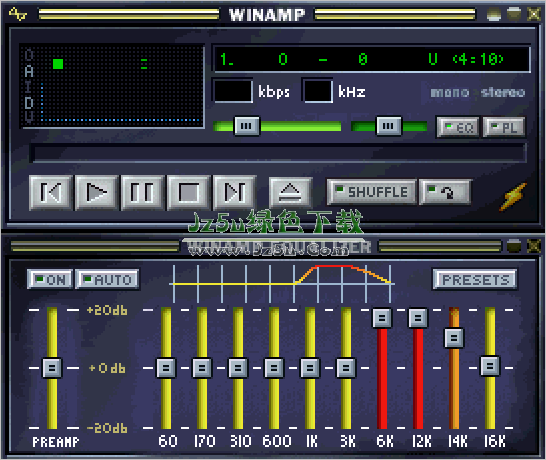Toggle the PL playlist button
Screen dimensions: 546x460
tap(505, 127)
